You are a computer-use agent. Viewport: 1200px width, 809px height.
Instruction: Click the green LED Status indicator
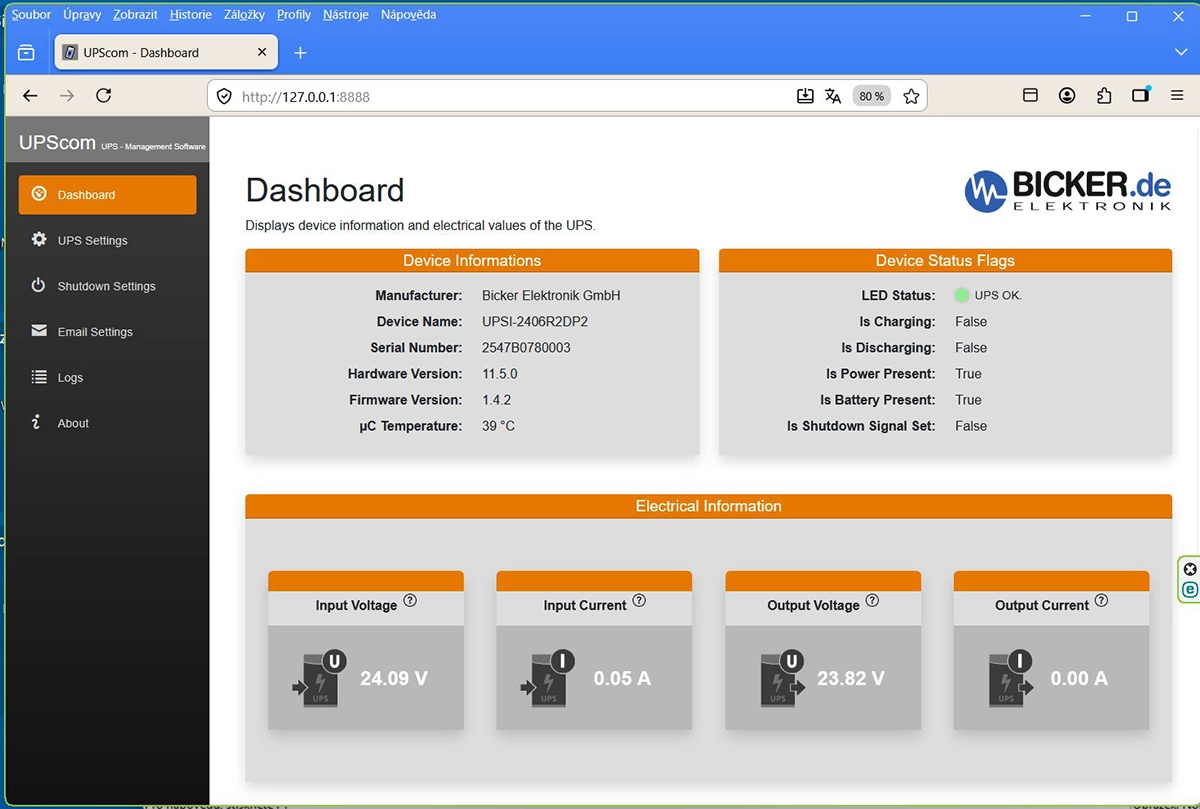tap(962, 295)
